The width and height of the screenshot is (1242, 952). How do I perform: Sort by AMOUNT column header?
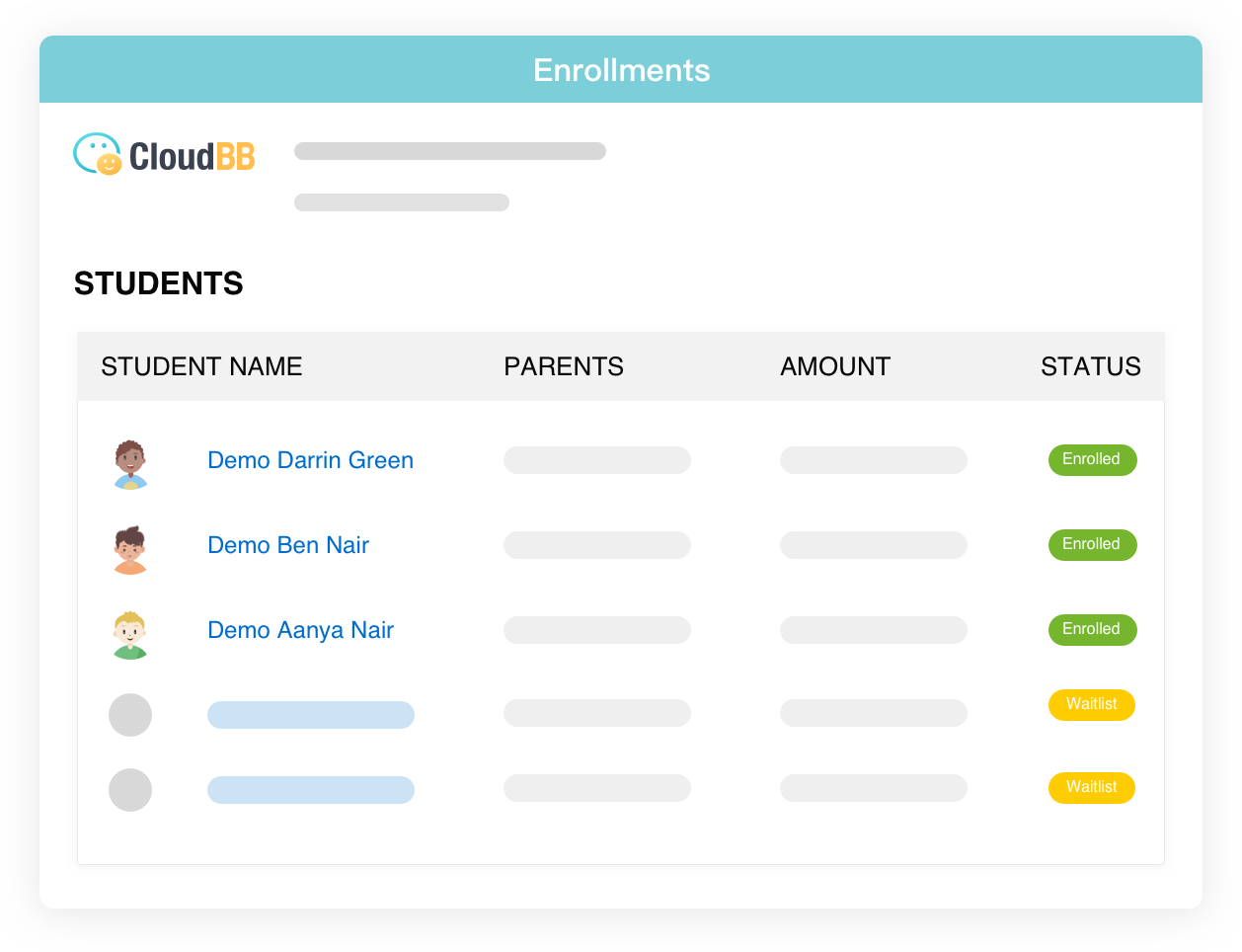click(x=835, y=366)
